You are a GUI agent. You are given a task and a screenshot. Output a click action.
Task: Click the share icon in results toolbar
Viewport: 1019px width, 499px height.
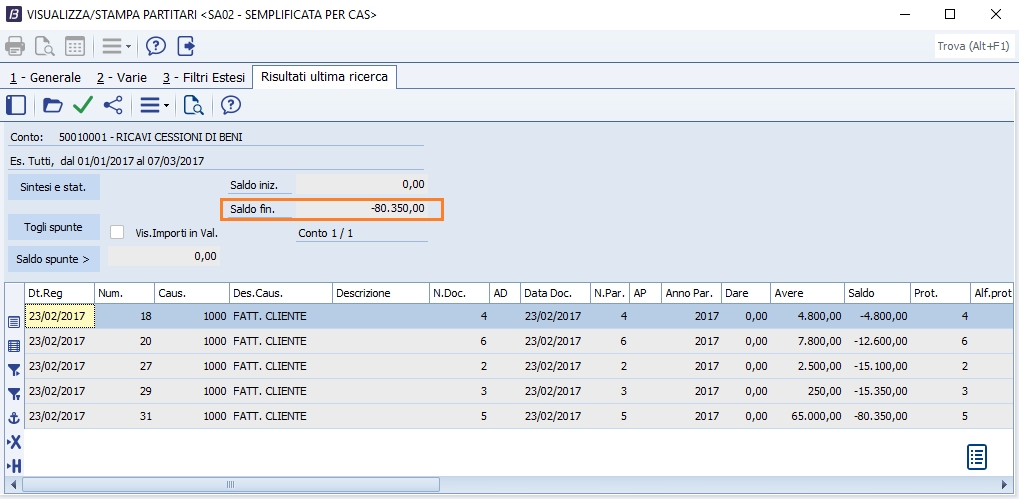(x=113, y=105)
